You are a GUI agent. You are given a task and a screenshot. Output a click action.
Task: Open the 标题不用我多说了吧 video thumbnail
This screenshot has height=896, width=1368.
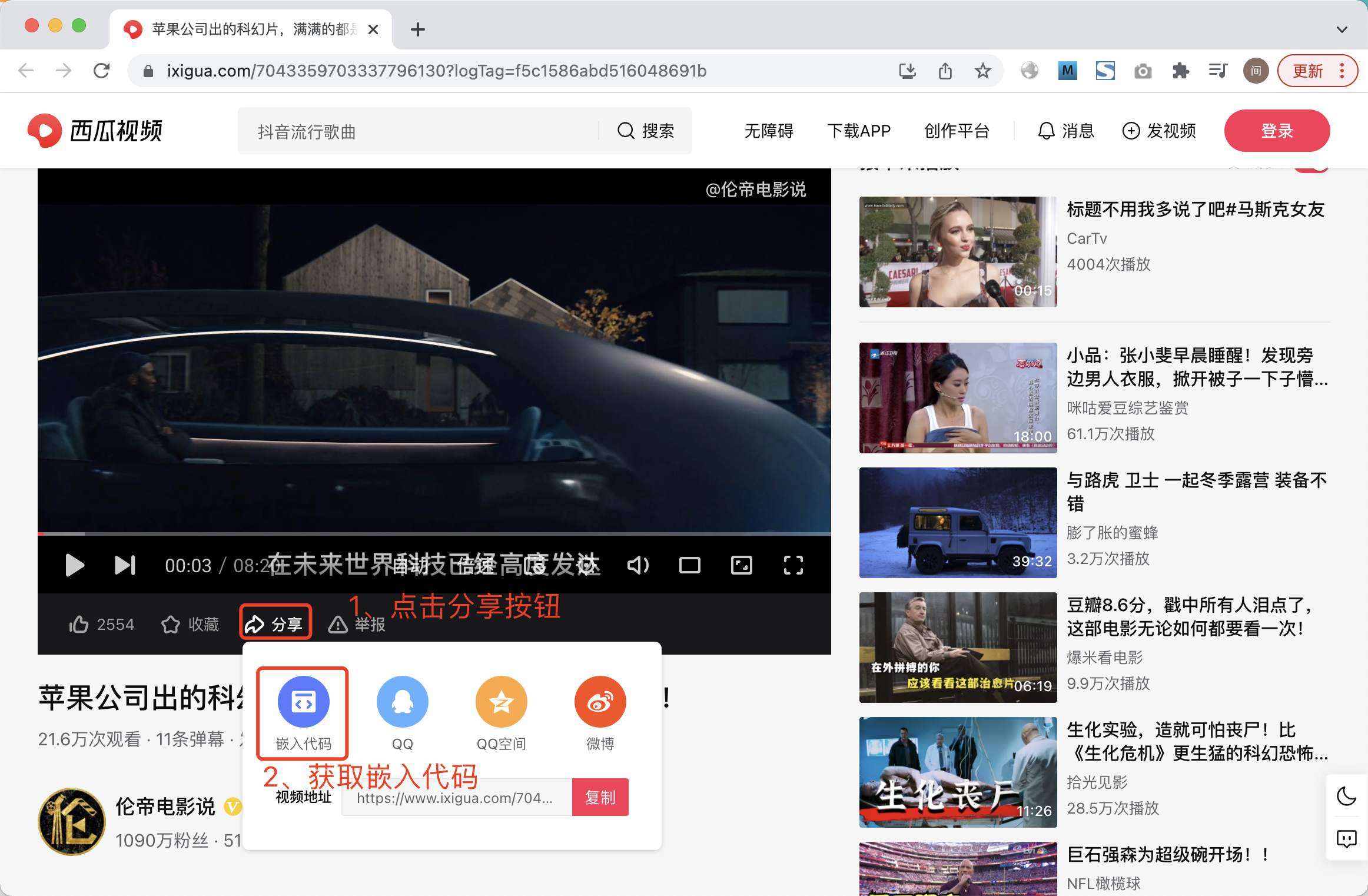tap(958, 252)
